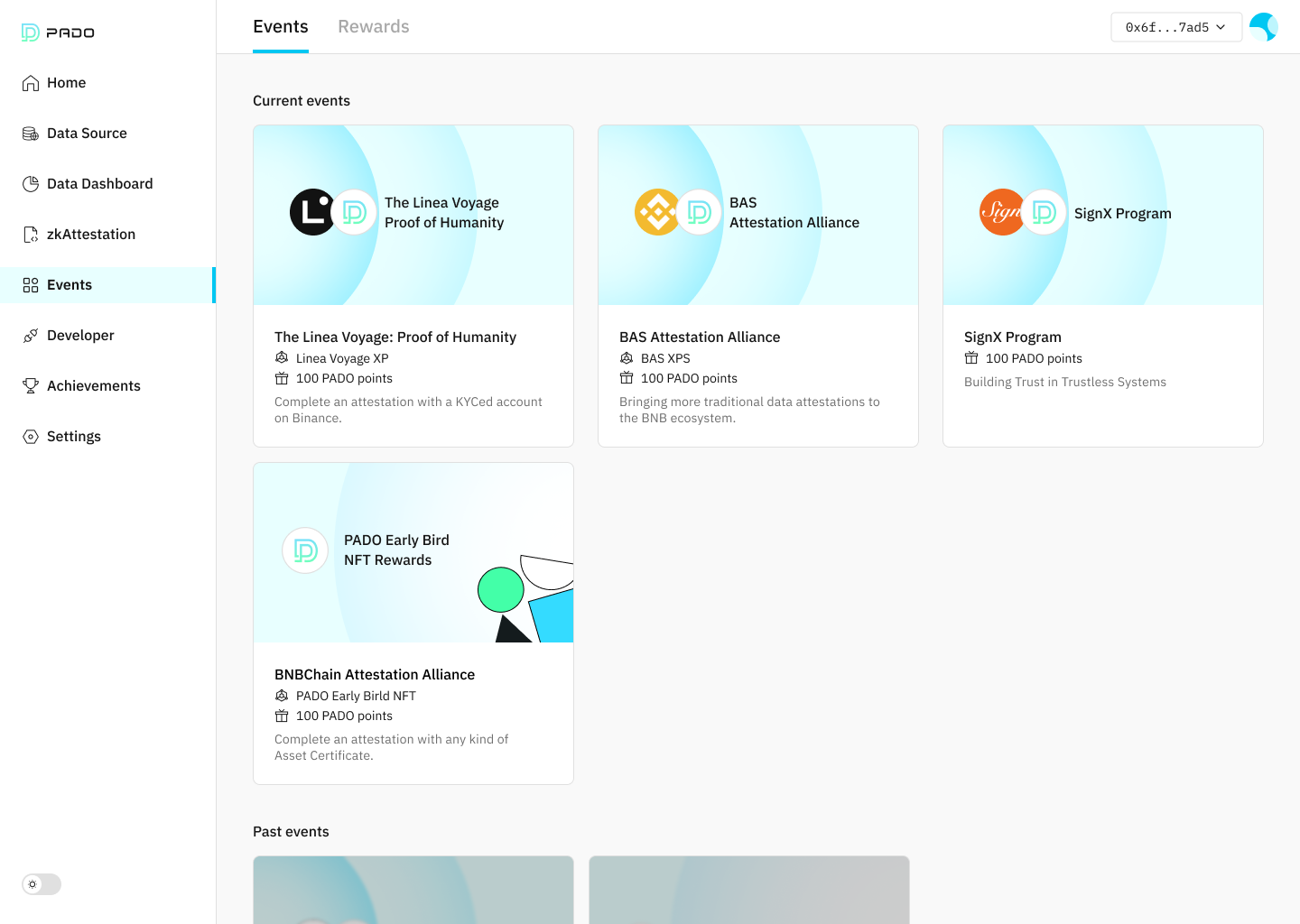Open the BNBChain Attestation Alliance card title
The height and width of the screenshot is (924, 1300).
click(x=375, y=675)
